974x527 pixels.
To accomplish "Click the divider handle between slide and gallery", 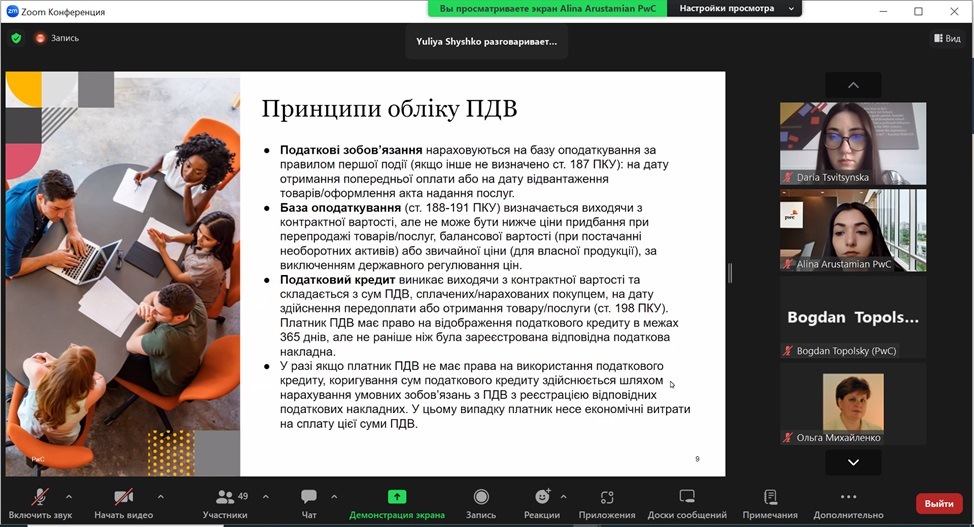I will pyautogui.click(x=730, y=273).
